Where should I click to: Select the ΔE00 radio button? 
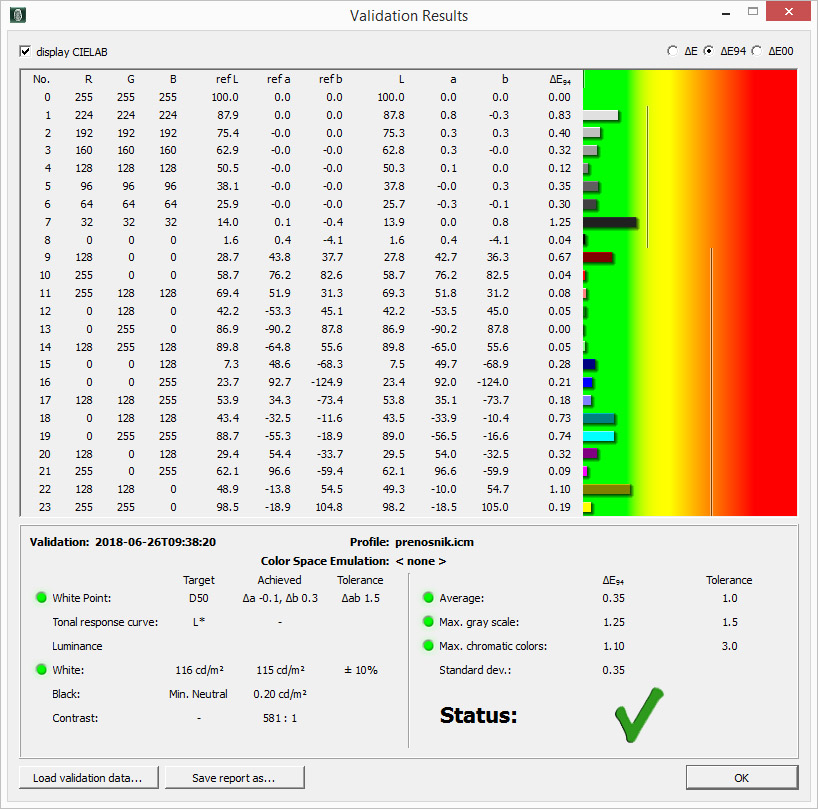point(756,51)
